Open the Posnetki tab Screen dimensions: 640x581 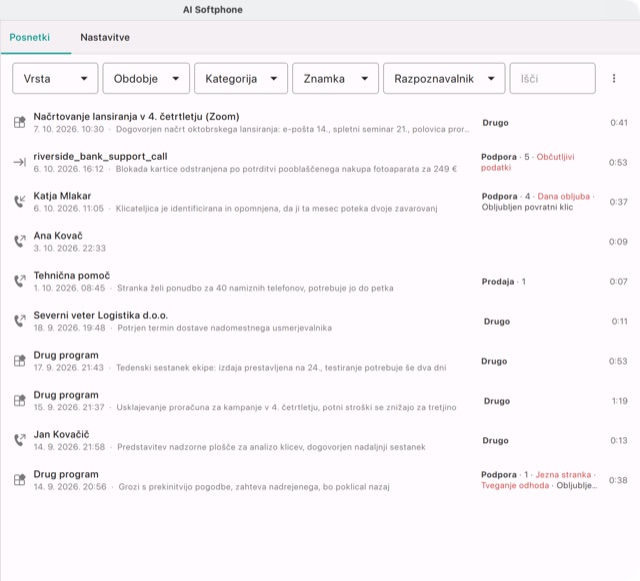(x=29, y=37)
